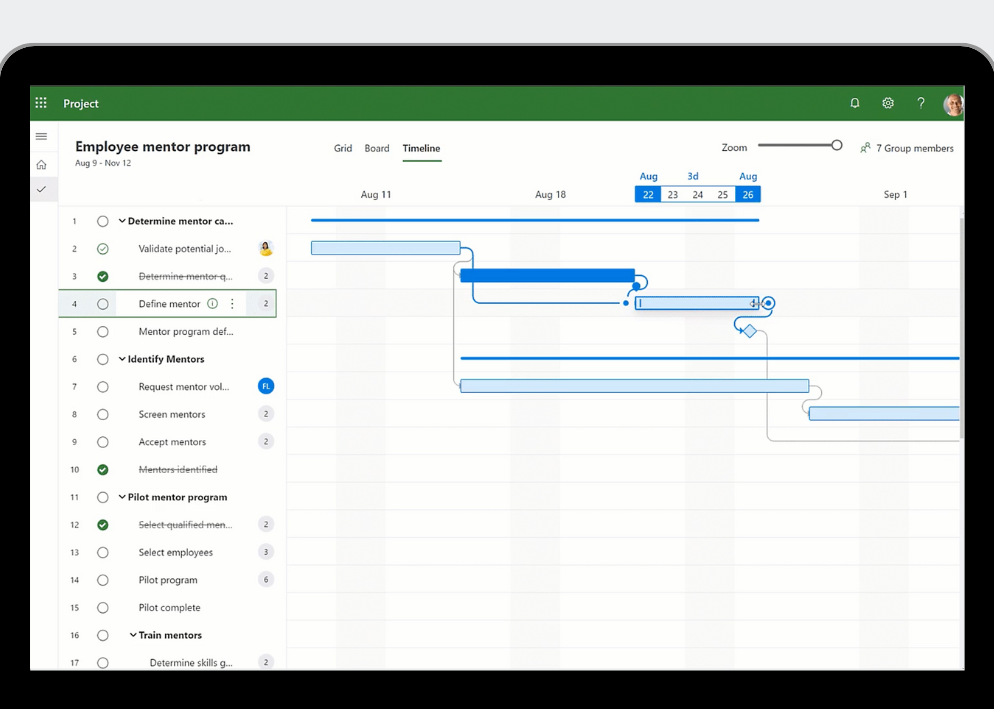The image size is (994, 709).
Task: Click the Zoom slider handle
Action: [x=837, y=146]
